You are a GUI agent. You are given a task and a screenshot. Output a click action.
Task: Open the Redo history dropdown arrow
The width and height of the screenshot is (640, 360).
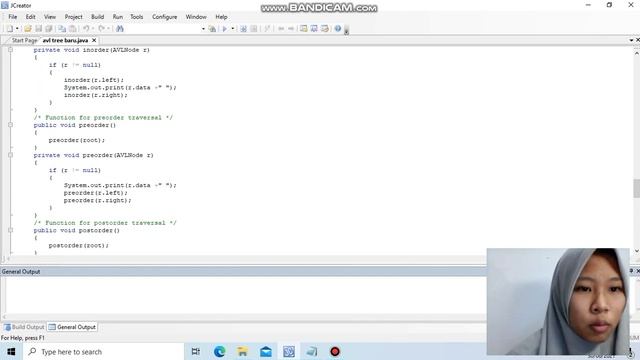coord(109,29)
